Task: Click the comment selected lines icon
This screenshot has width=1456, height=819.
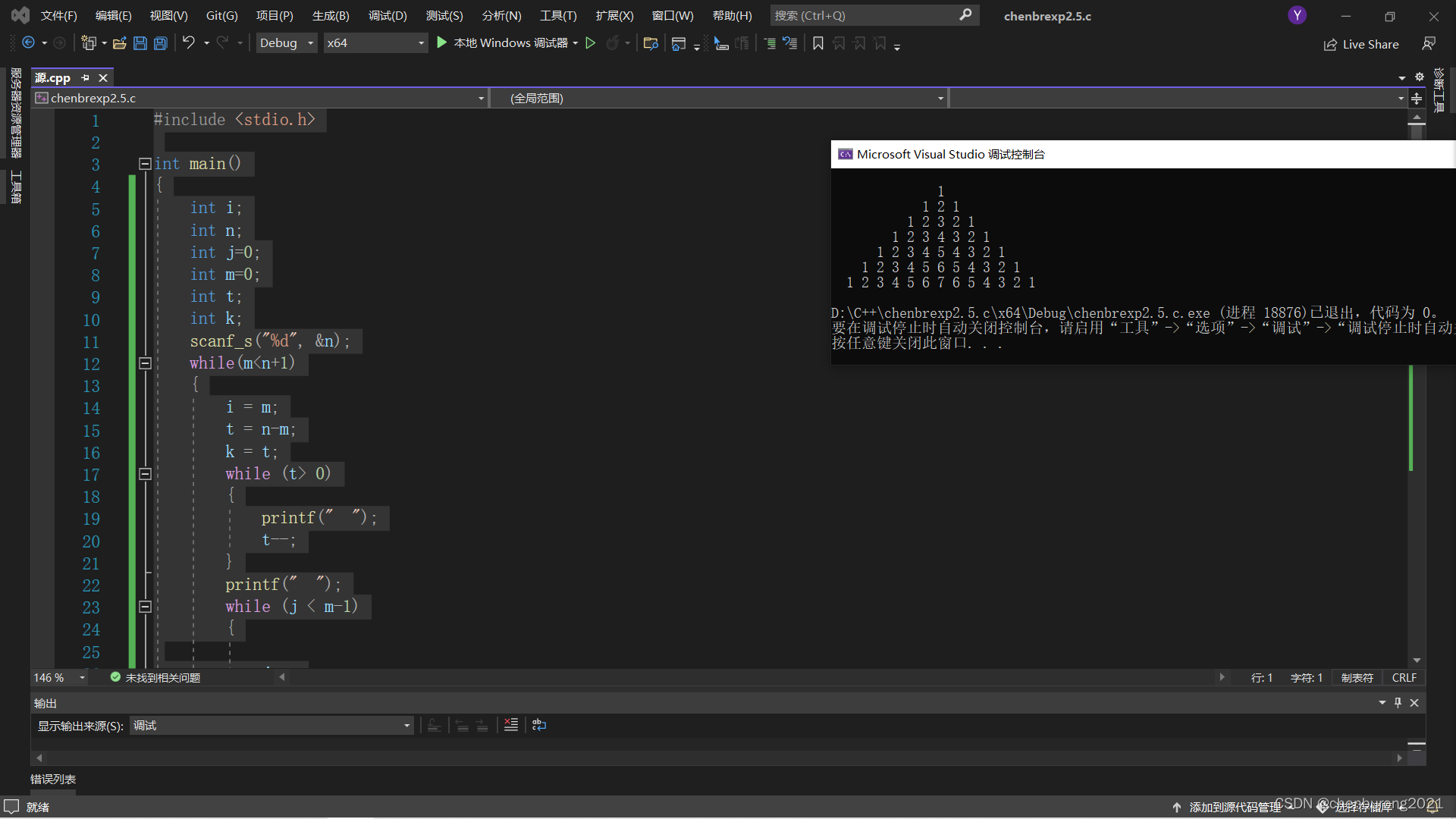Action: click(770, 43)
